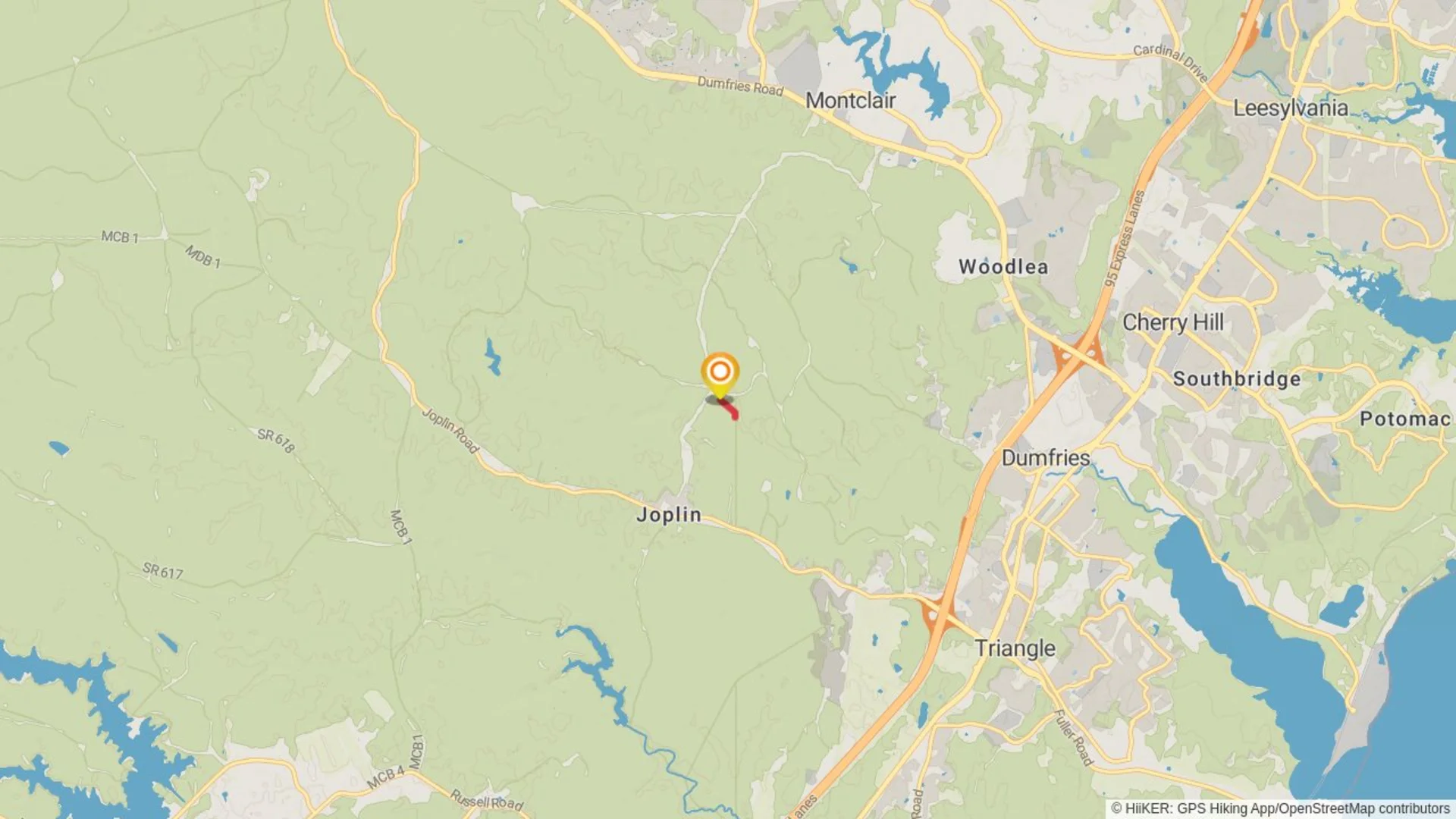Select the Montclair town label
The width and height of the screenshot is (1456, 819).
(x=850, y=101)
